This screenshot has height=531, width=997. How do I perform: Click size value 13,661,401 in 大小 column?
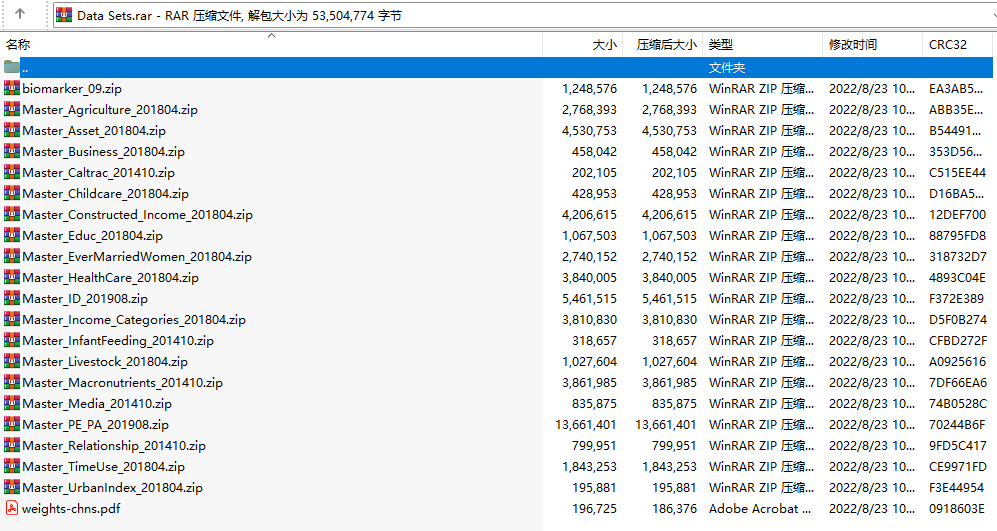pyautogui.click(x=586, y=424)
